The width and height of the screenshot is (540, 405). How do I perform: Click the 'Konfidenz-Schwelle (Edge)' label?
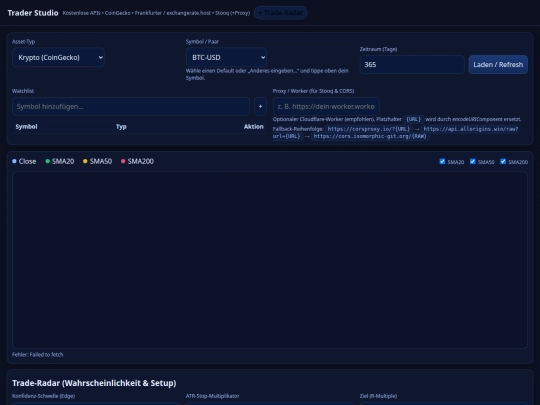tap(43, 396)
